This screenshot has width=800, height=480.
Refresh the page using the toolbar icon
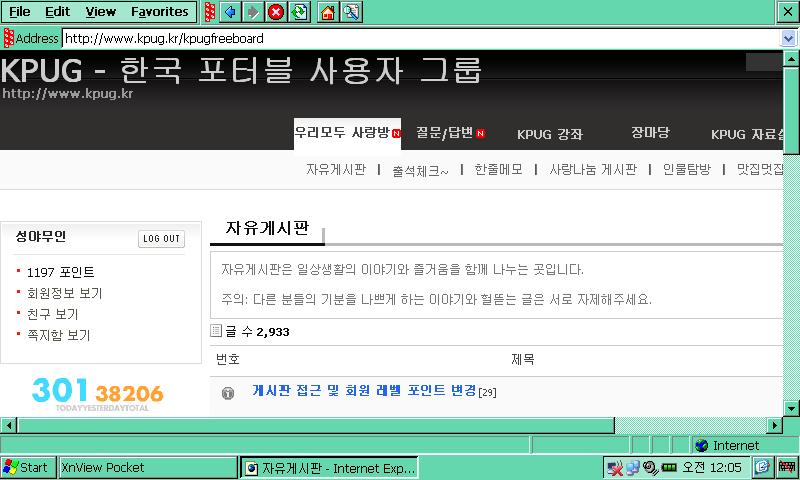[299, 12]
